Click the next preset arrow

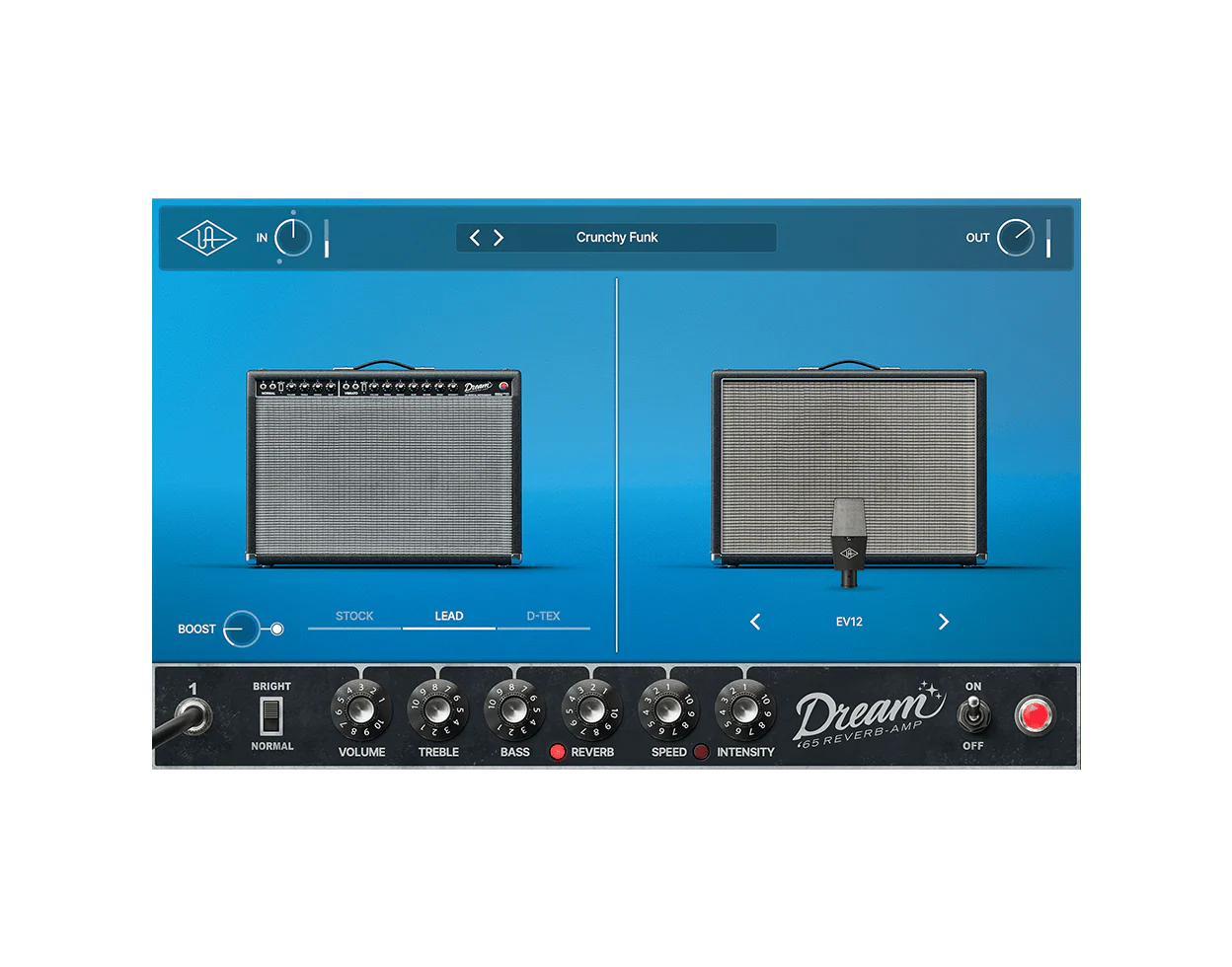(x=499, y=237)
